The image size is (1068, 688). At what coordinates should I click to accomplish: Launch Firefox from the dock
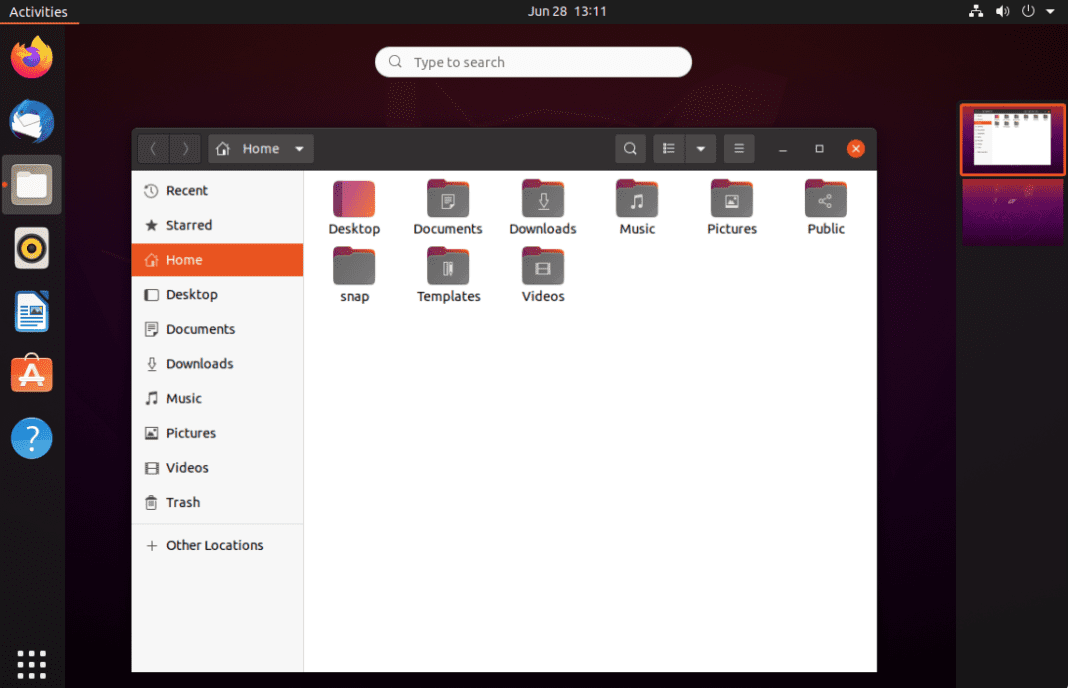(x=31, y=57)
